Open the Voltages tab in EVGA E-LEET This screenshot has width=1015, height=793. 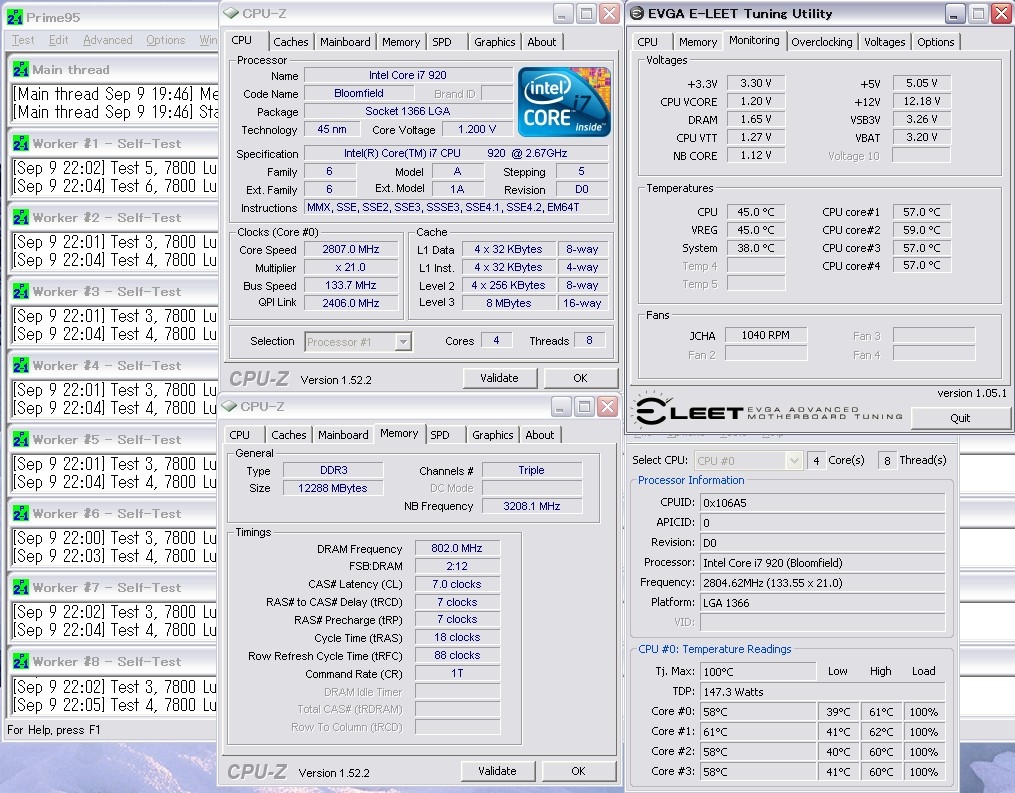click(x=884, y=42)
